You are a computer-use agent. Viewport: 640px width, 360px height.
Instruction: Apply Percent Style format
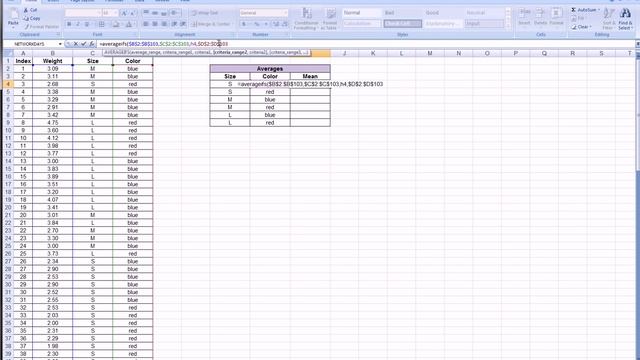pyautogui.click(x=257, y=24)
